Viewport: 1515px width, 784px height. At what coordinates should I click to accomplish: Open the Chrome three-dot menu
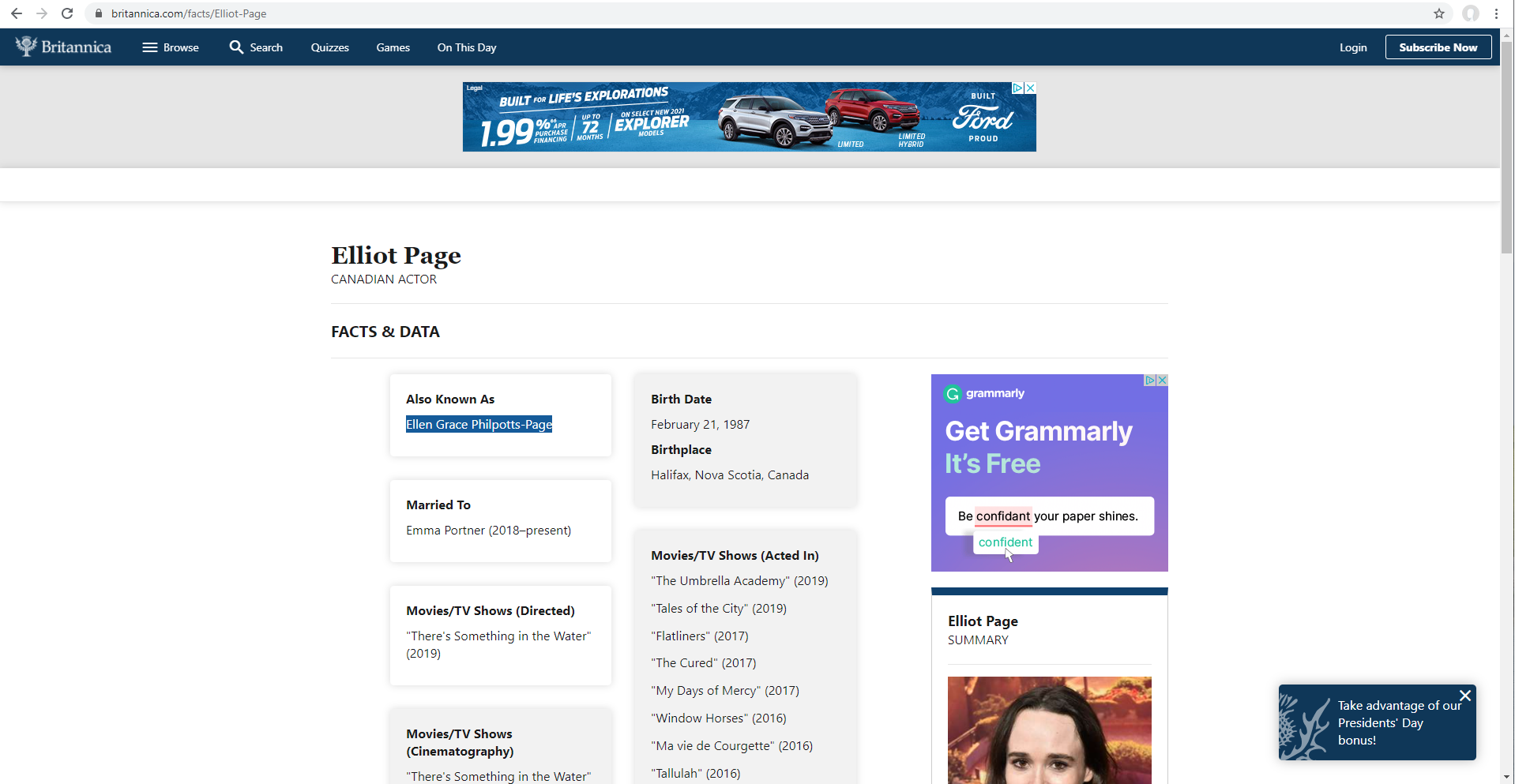pos(1497,13)
